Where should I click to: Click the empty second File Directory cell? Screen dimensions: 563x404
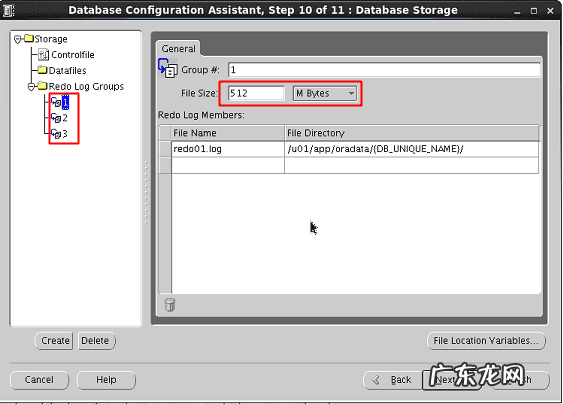coord(411,165)
